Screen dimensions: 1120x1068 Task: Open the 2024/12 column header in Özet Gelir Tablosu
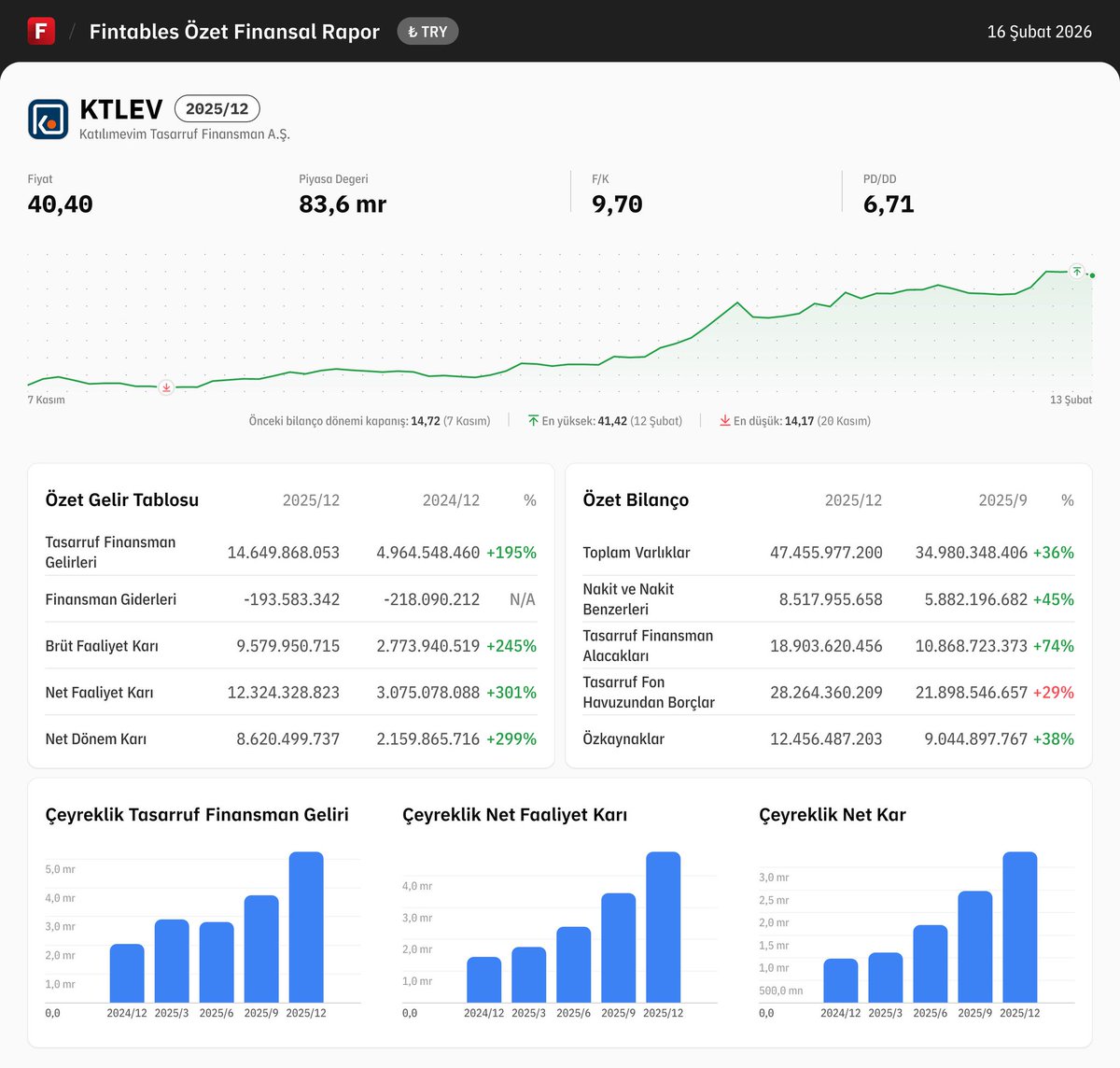[451, 499]
